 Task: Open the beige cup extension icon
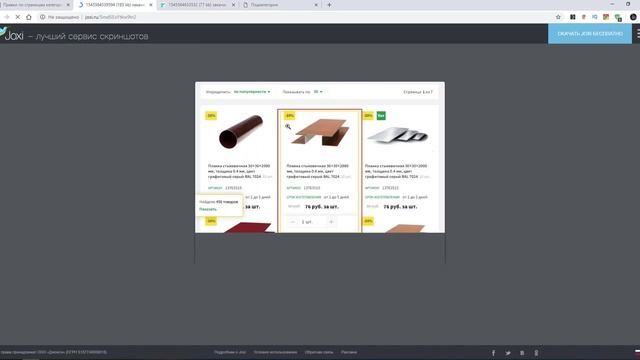click(584, 17)
